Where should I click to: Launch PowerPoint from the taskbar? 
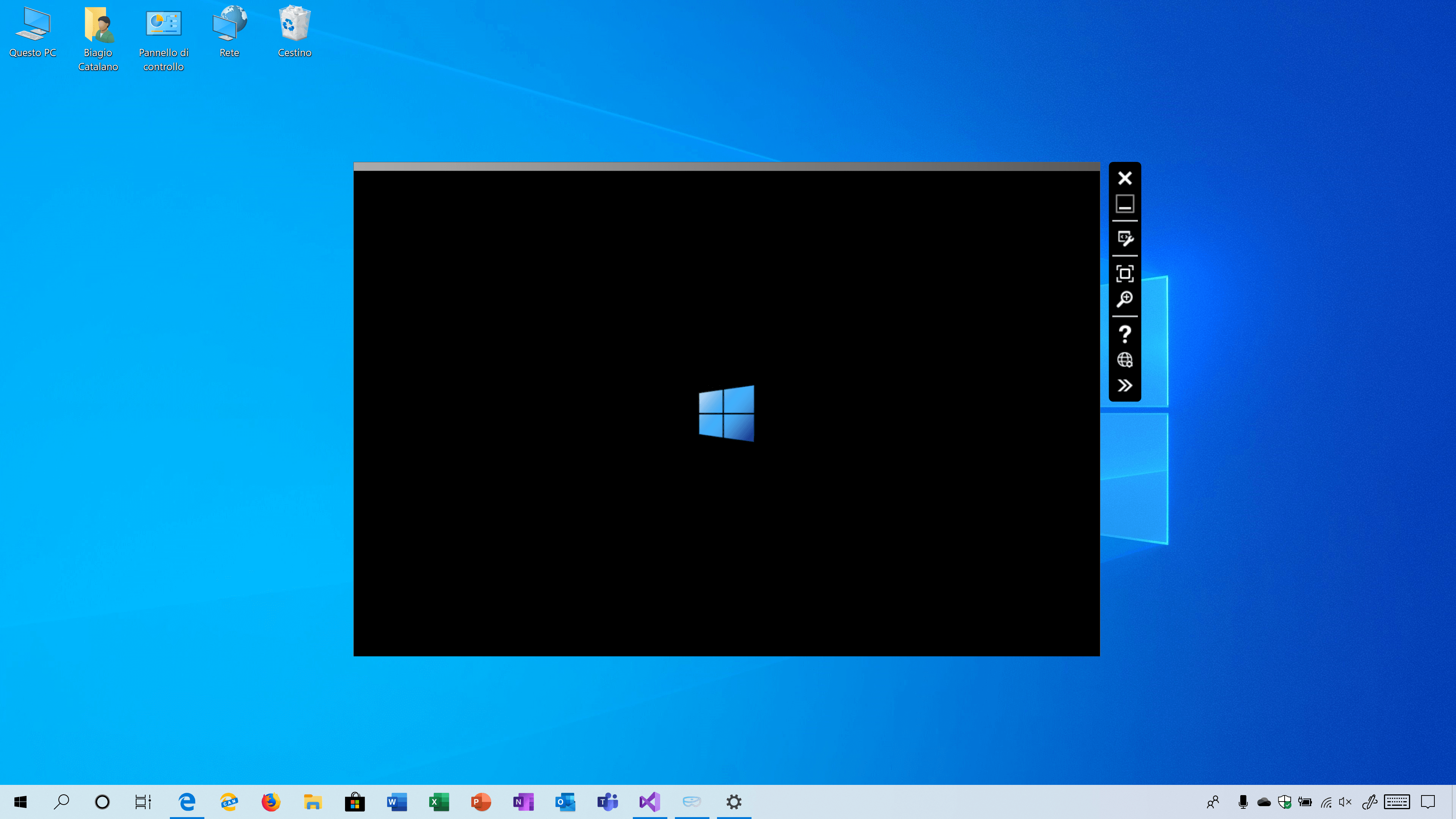pyautogui.click(x=481, y=802)
